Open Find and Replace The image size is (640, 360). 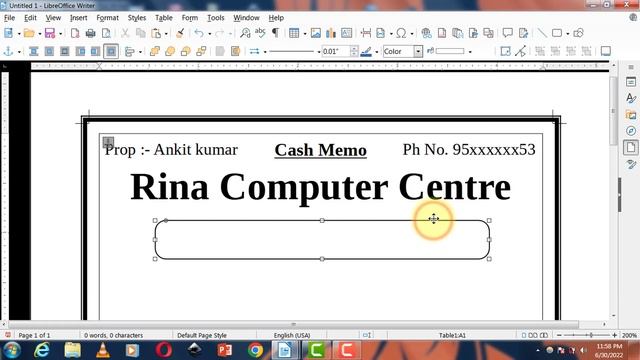coord(245,33)
